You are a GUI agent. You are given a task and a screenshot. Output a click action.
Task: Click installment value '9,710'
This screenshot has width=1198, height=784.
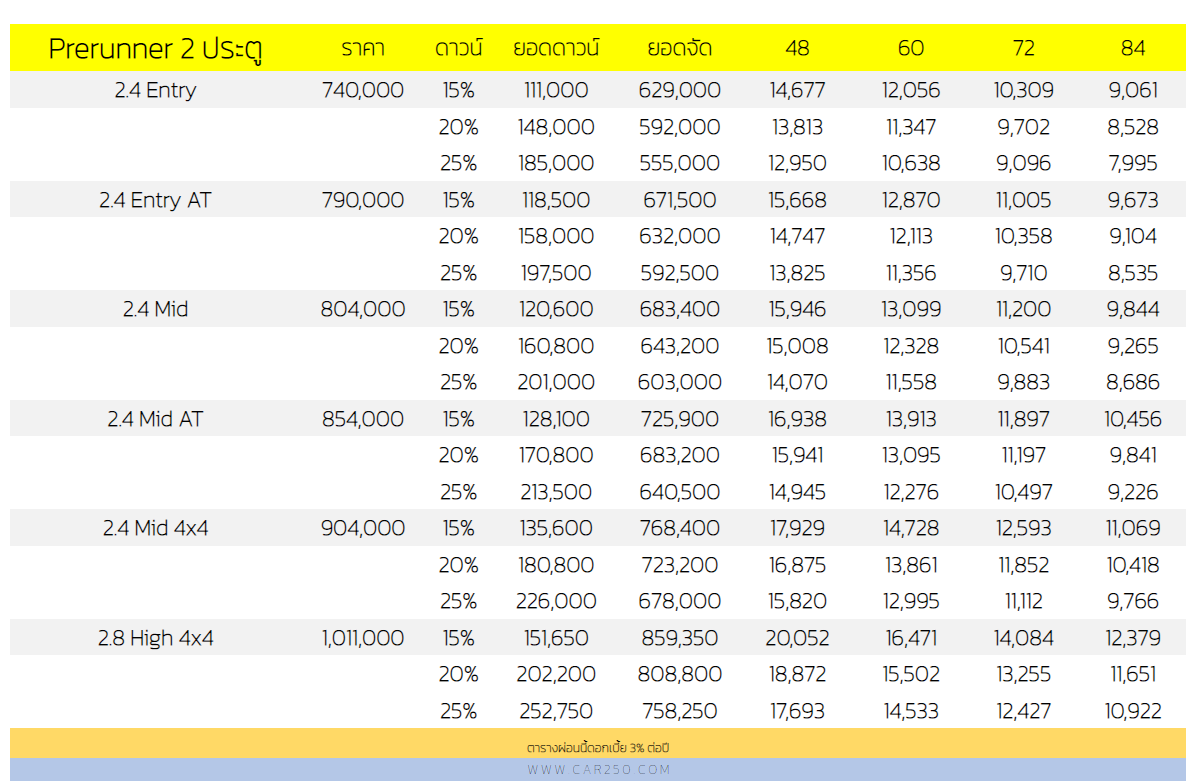point(1024,273)
